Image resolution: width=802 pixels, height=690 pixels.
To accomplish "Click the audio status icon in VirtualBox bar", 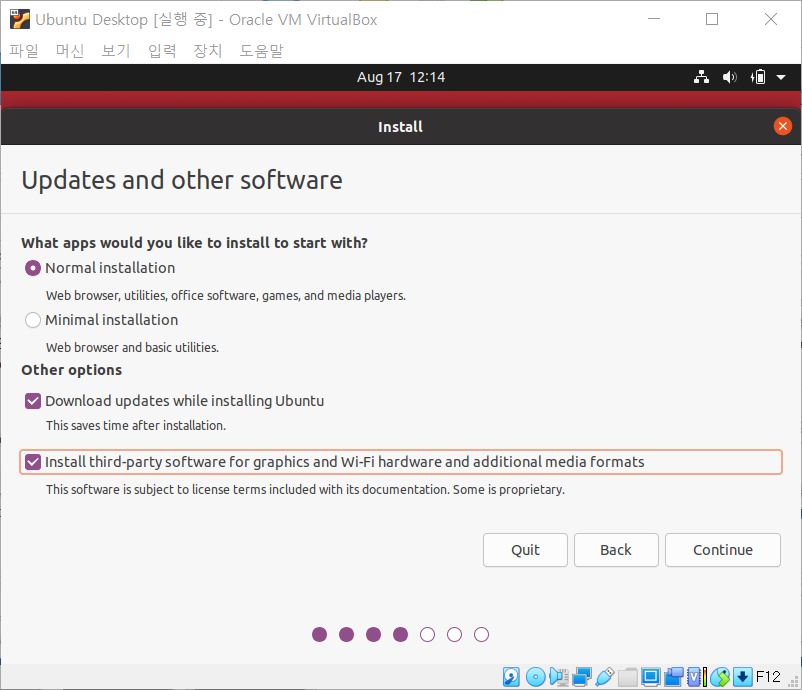I will (559, 677).
